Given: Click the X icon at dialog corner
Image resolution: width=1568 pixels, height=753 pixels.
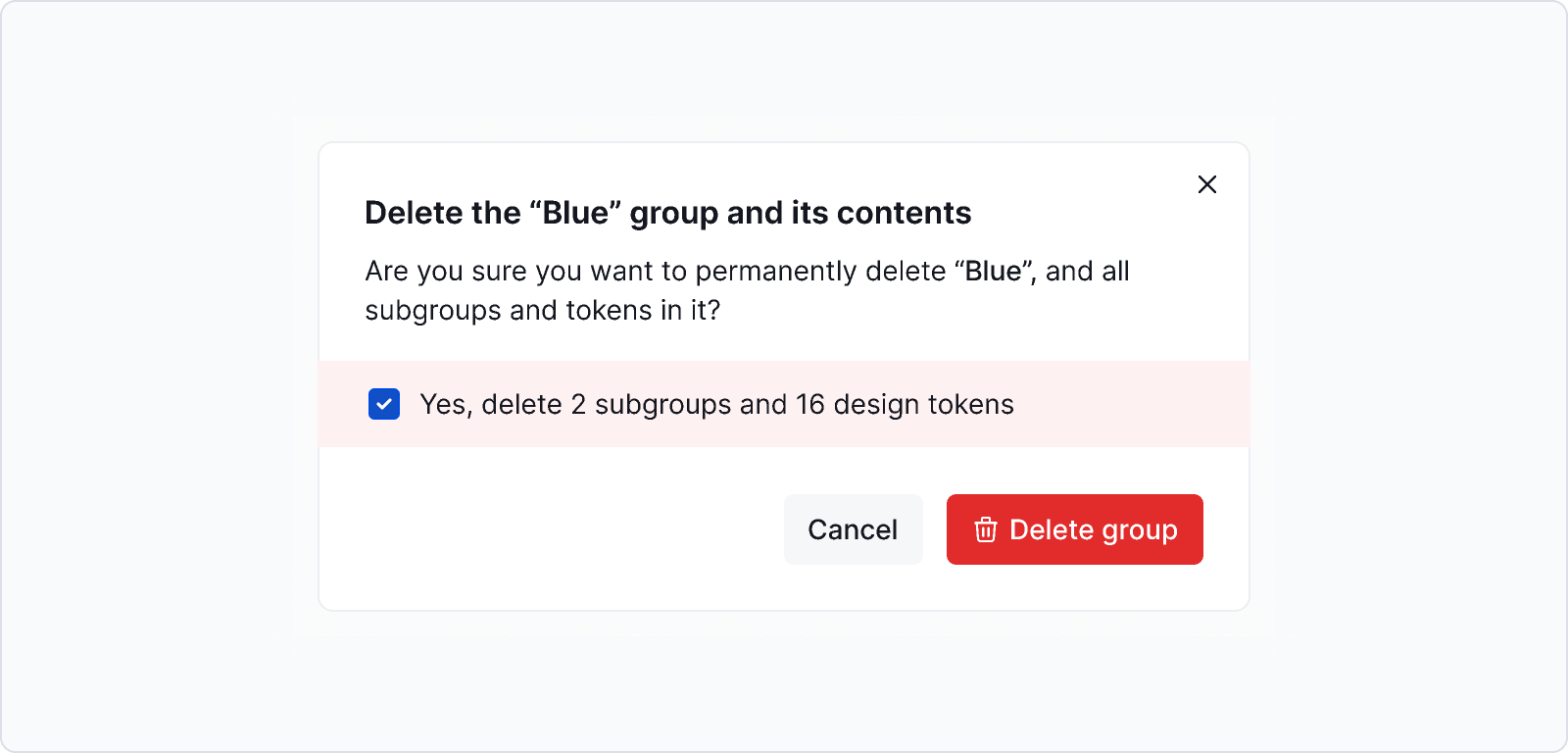Looking at the screenshot, I should [x=1207, y=184].
